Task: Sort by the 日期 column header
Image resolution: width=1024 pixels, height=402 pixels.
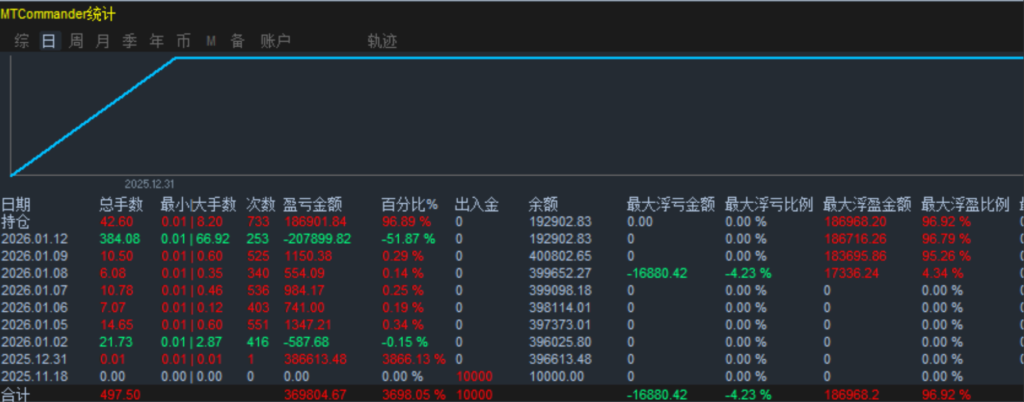Action: (x=17, y=205)
